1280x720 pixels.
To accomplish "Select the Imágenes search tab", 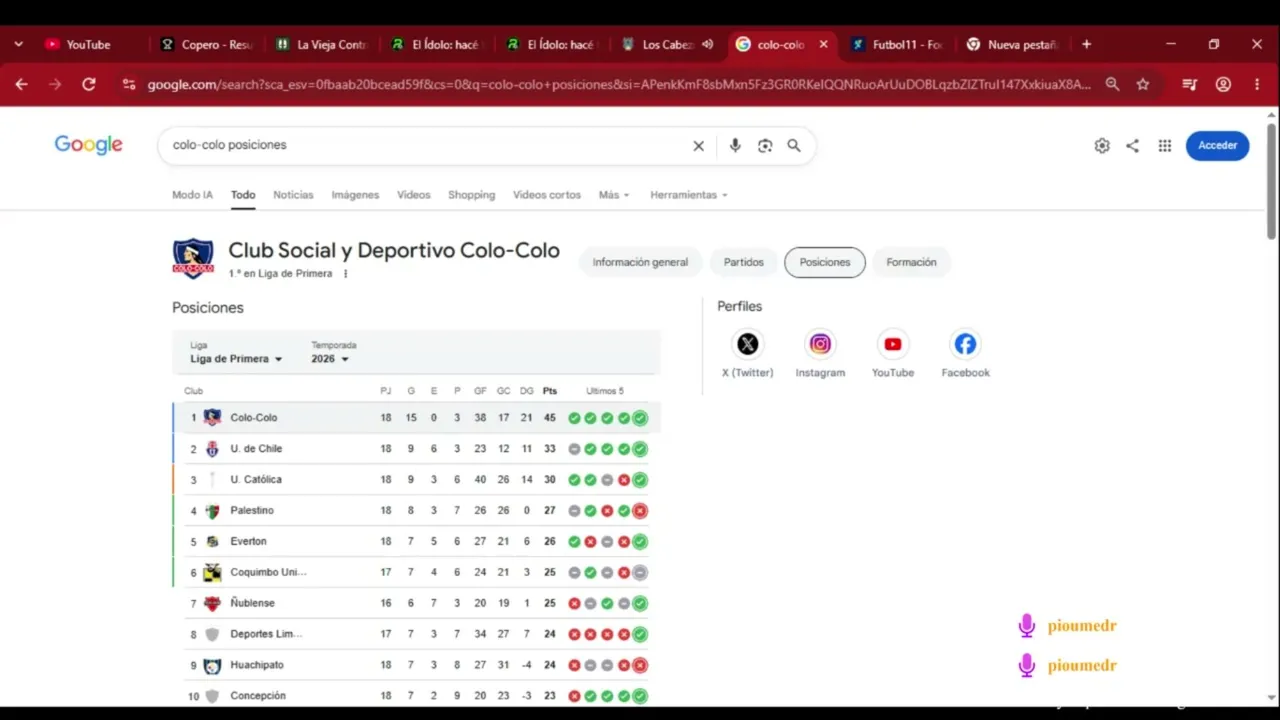I will [x=355, y=195].
